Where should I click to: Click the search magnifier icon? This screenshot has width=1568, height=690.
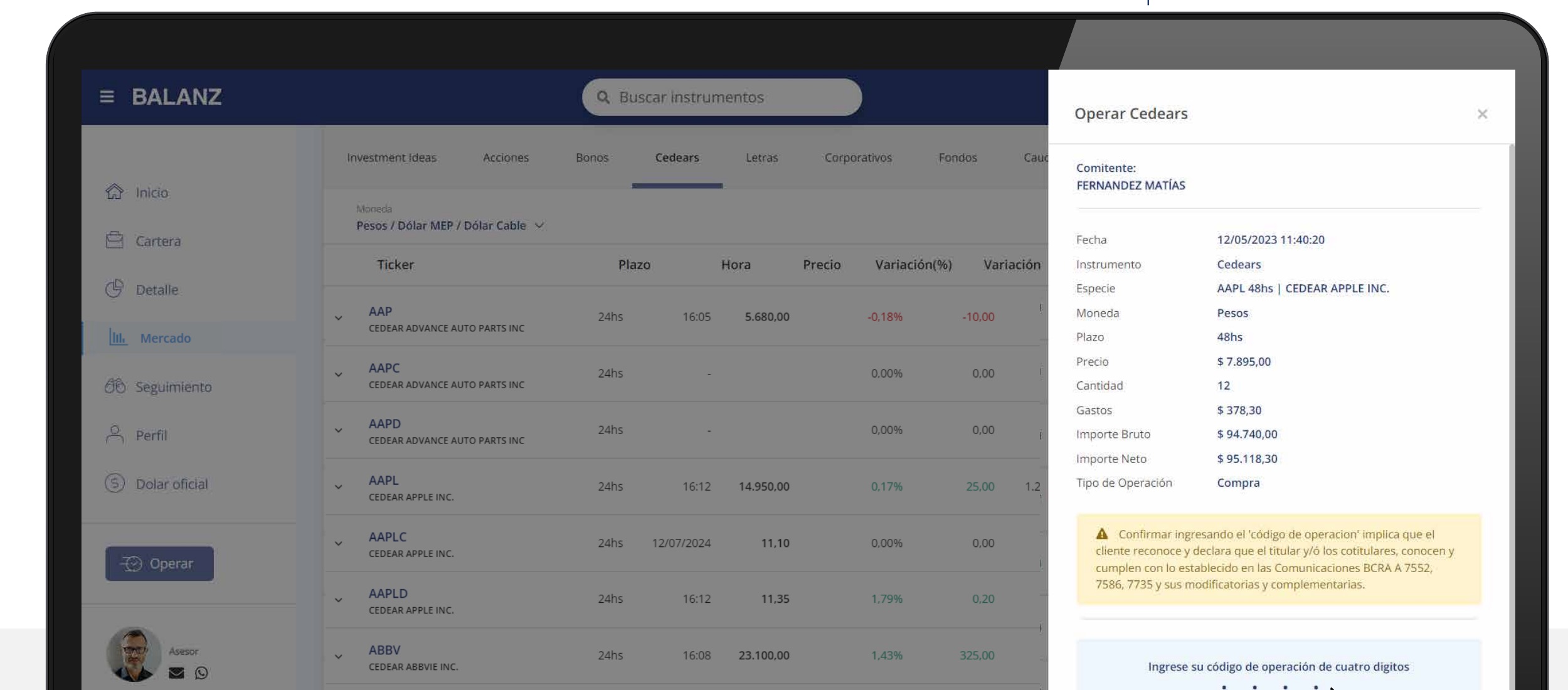point(603,97)
